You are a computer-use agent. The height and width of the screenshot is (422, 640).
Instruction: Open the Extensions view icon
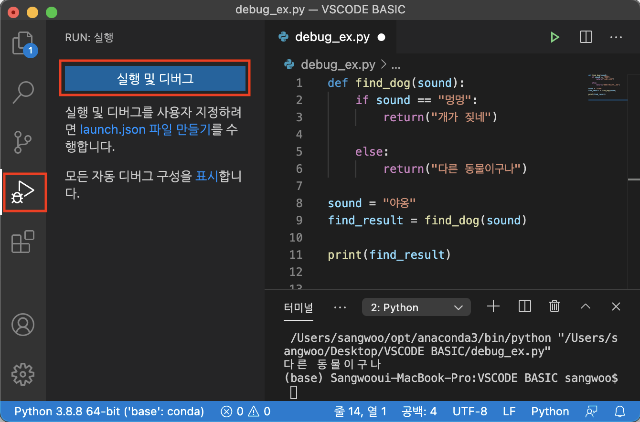pyautogui.click(x=23, y=242)
